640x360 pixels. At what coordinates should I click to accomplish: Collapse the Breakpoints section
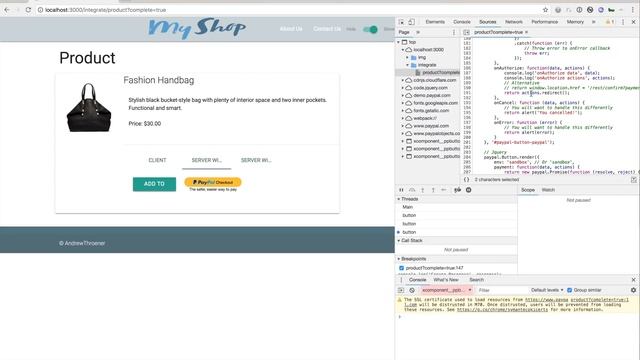[399, 259]
